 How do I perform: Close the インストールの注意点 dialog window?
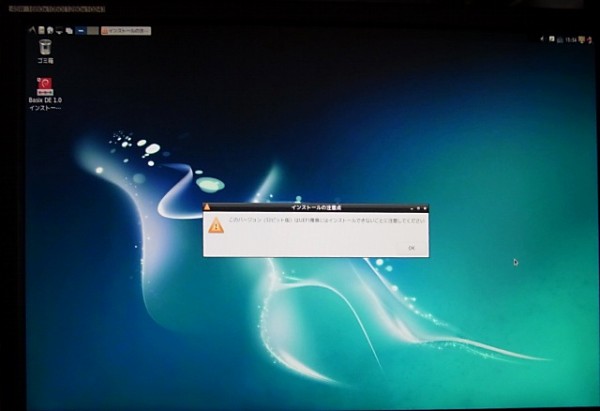coord(425,209)
